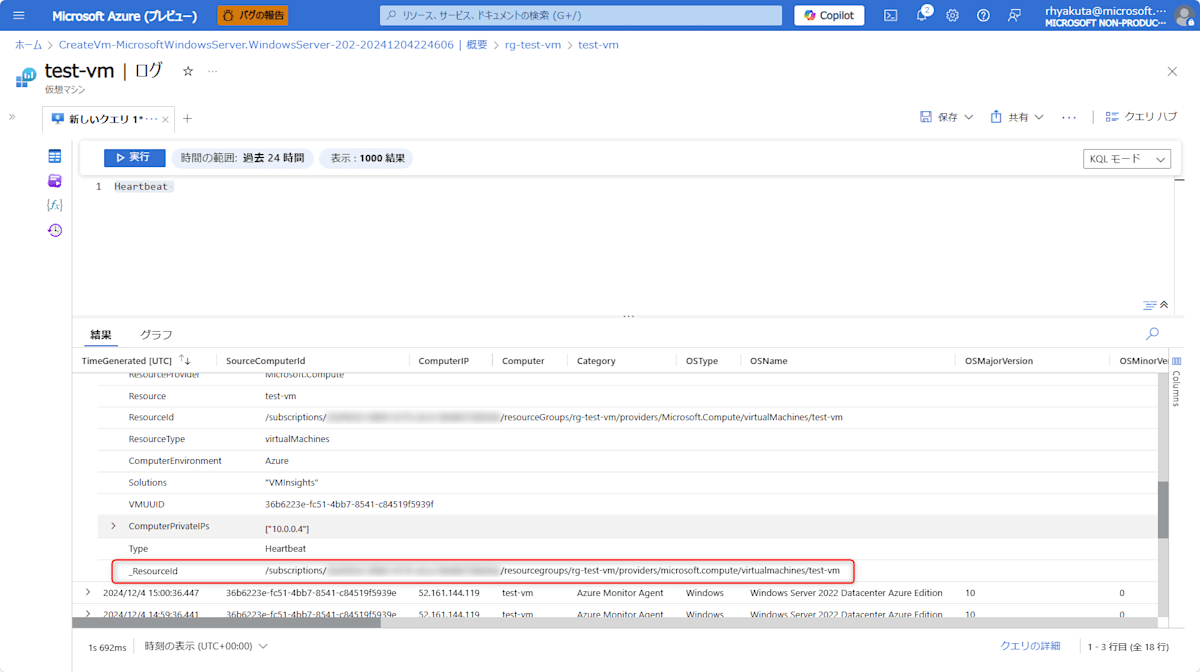This screenshot has height=672, width=1200.
Task: Expand the 14:59:36.441 result row
Action: (88, 614)
